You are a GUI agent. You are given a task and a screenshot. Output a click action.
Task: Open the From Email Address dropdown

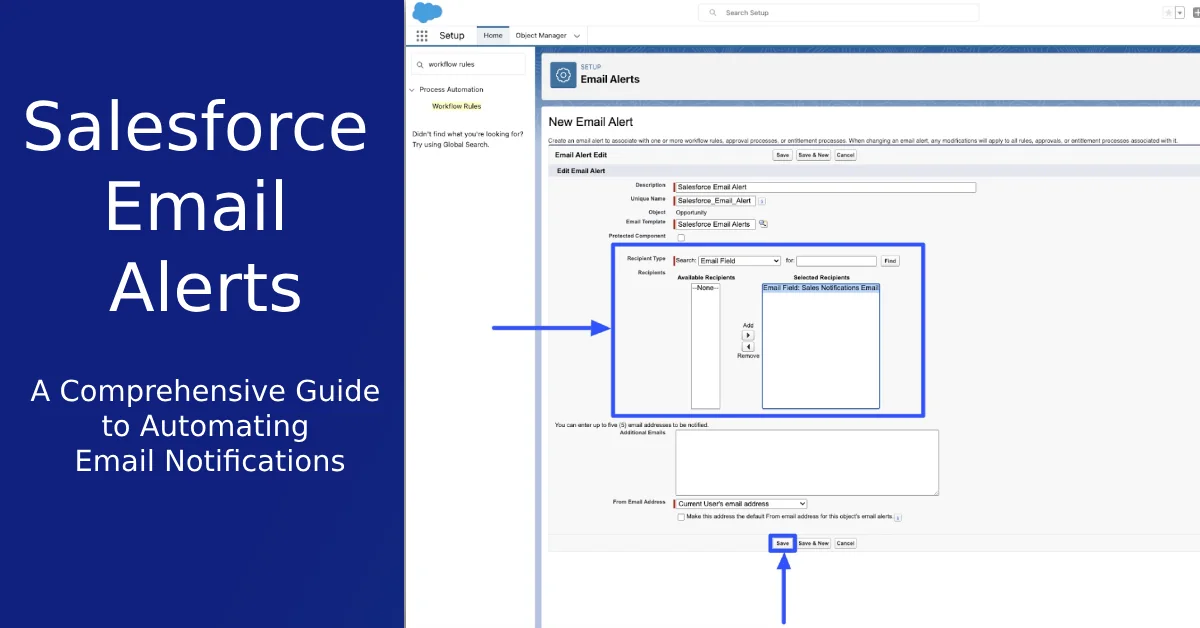pos(741,504)
